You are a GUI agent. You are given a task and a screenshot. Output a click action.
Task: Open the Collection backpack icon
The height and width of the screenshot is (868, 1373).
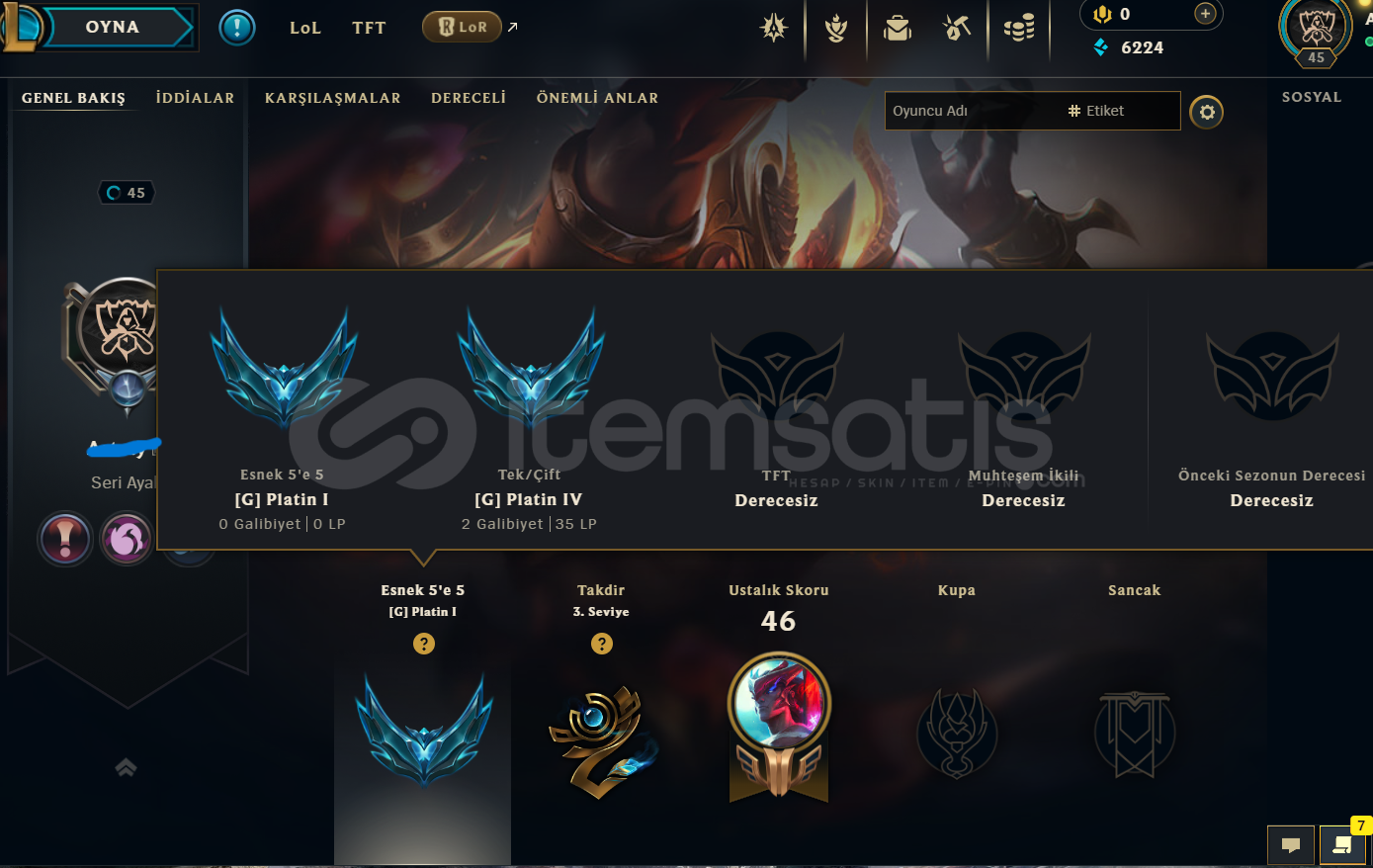[x=898, y=28]
